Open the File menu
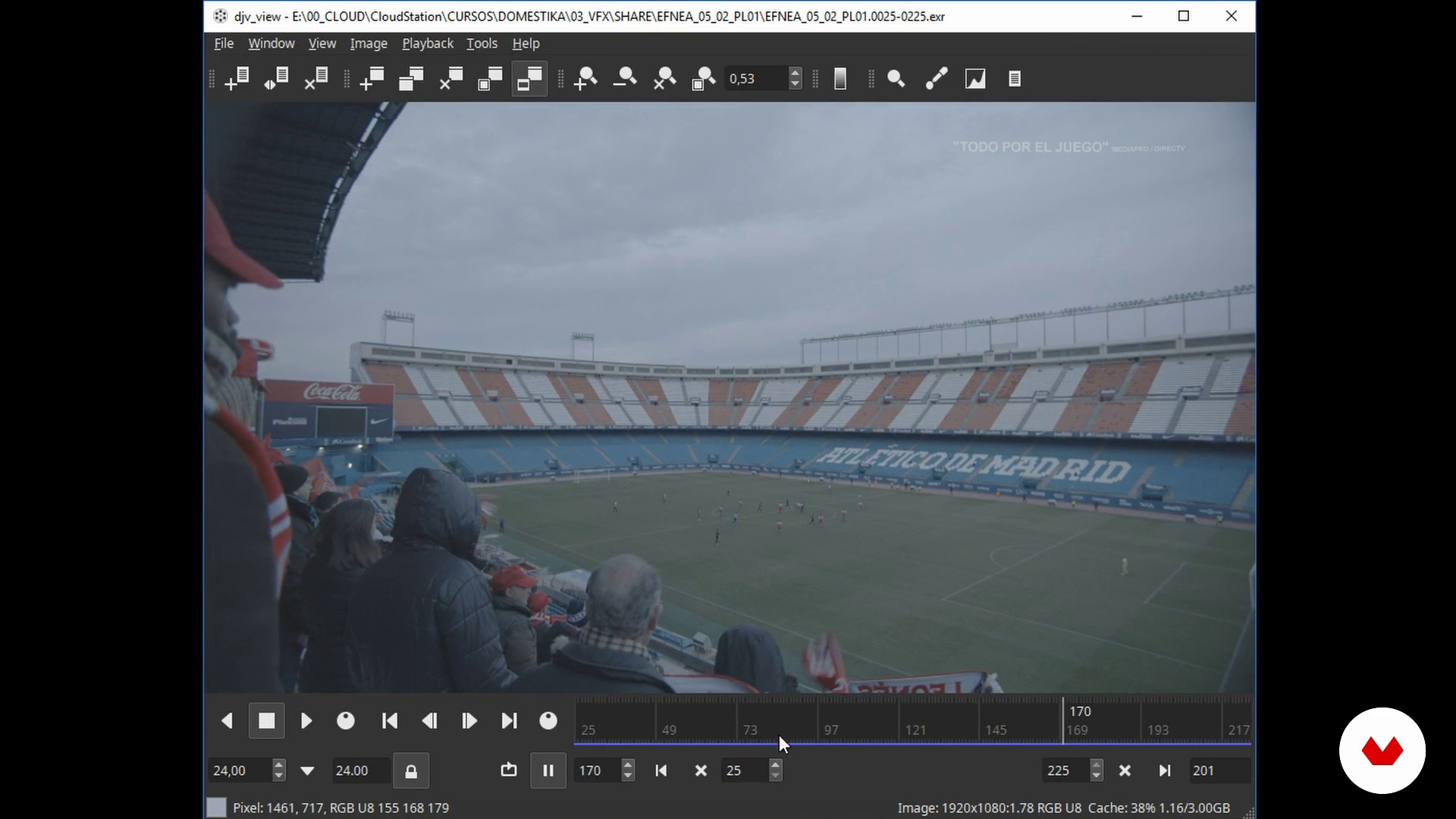Screen dimensions: 1456x819 (x=224, y=44)
